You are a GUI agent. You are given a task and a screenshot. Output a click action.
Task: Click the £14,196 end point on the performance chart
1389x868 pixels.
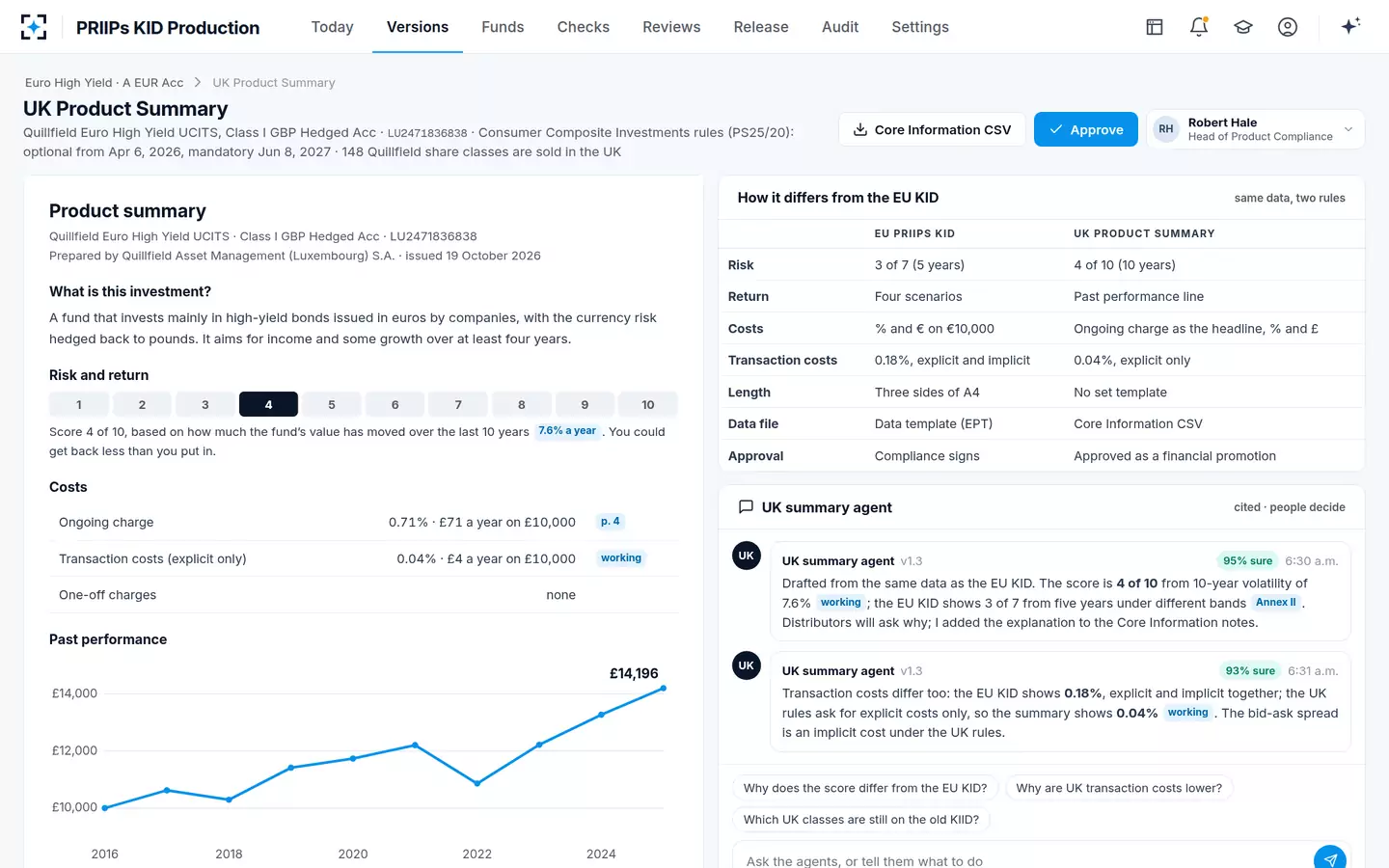tap(664, 689)
